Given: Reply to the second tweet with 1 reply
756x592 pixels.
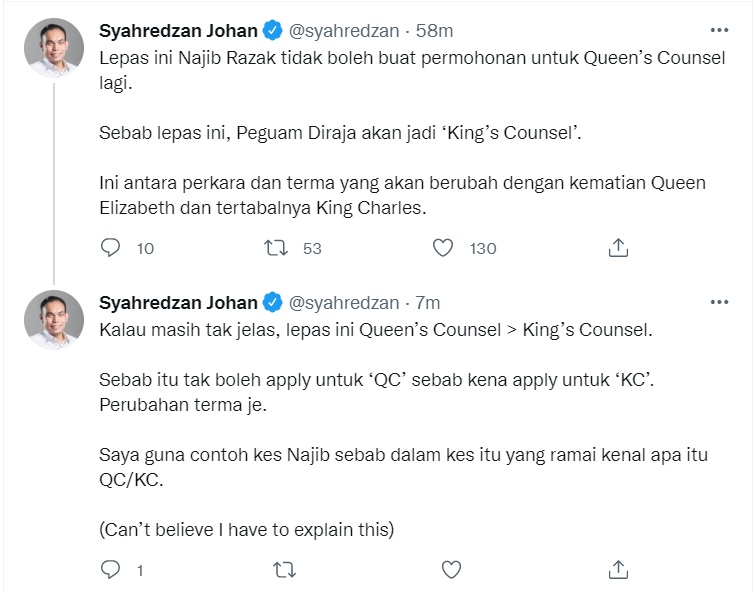Looking at the screenshot, I should pyautogui.click(x=110, y=570).
